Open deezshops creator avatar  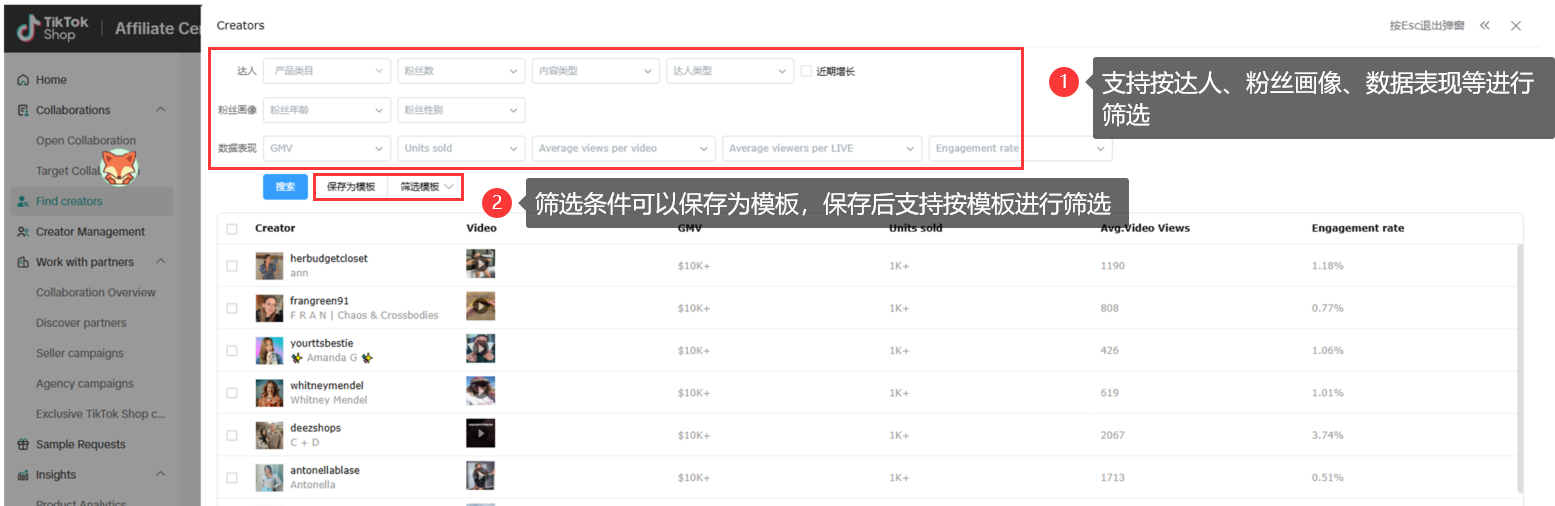coord(269,435)
